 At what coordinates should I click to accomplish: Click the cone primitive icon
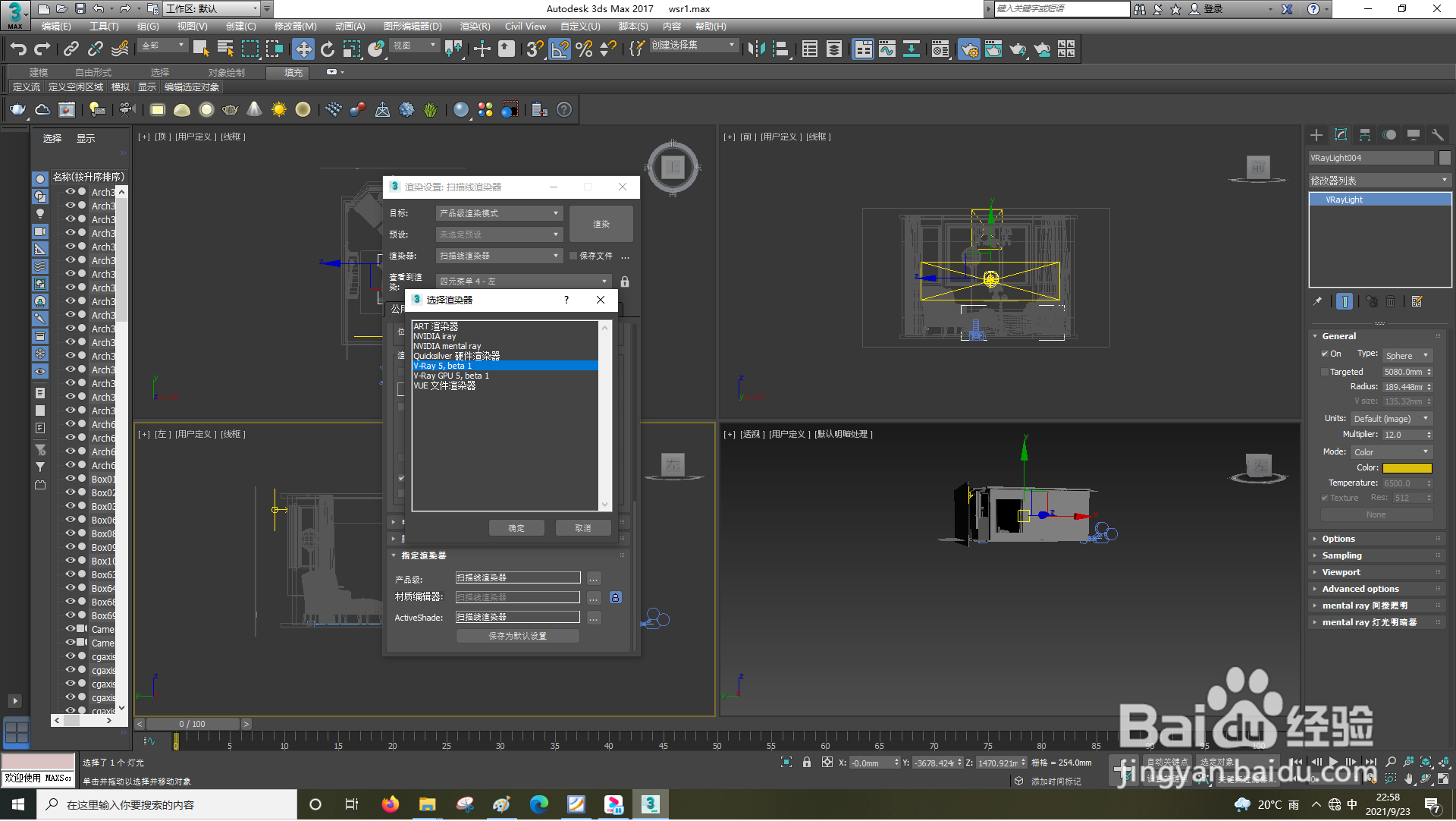pyautogui.click(x=255, y=110)
